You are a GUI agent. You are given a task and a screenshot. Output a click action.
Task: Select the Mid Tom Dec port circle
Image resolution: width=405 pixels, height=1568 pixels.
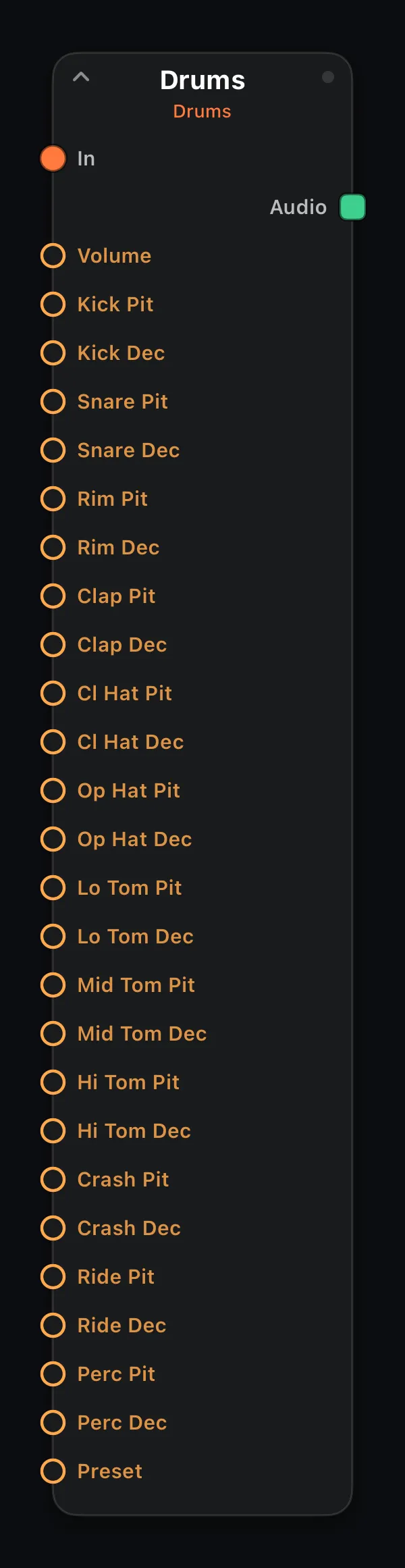click(x=53, y=1034)
